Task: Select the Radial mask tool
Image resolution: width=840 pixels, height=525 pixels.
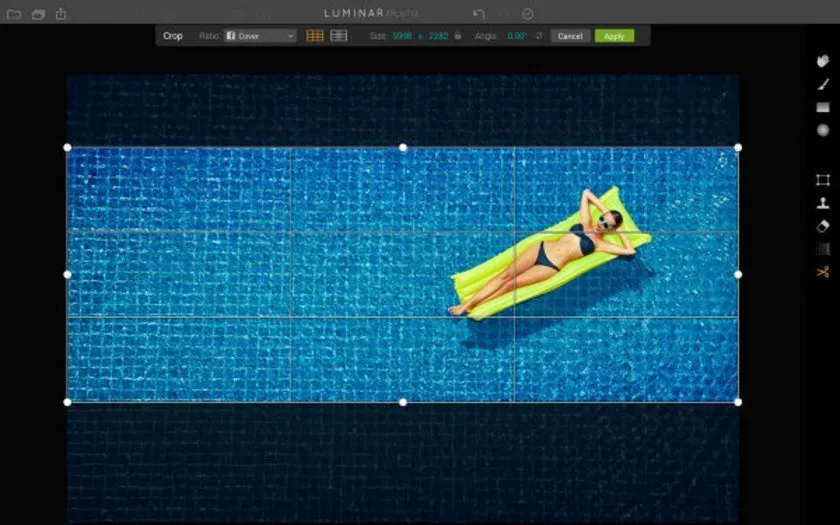Action: tap(822, 130)
